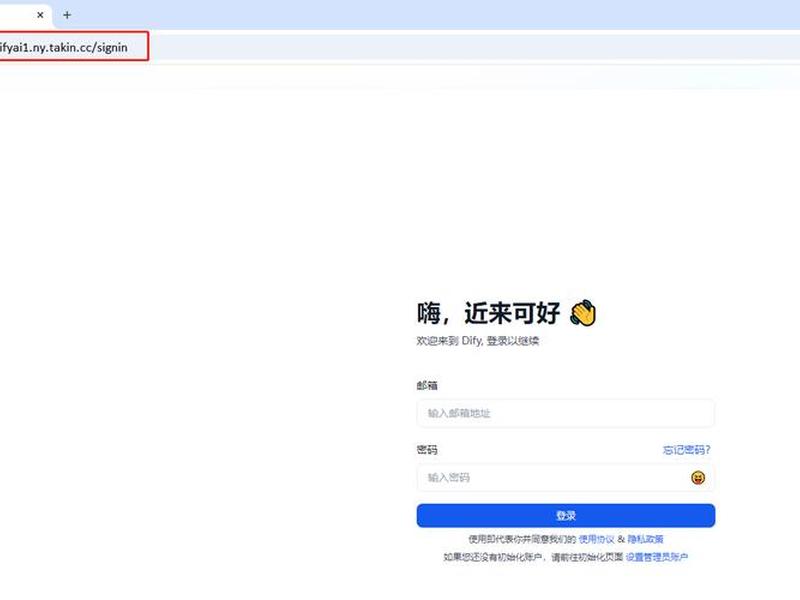Focus the 邮箱 email input field
The height and width of the screenshot is (600, 800).
[x=565, y=413]
